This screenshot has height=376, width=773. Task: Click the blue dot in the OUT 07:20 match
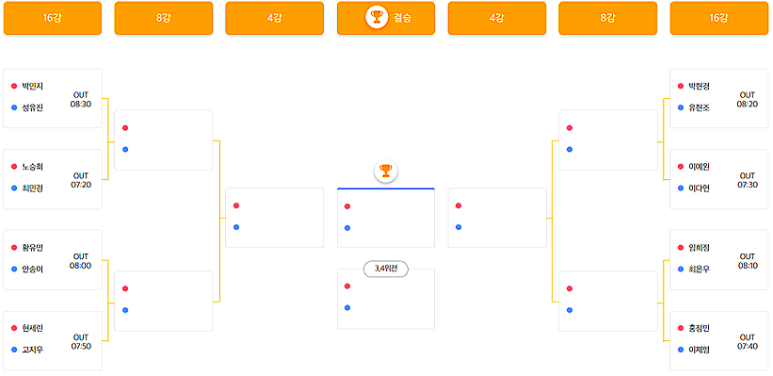click(x=14, y=188)
